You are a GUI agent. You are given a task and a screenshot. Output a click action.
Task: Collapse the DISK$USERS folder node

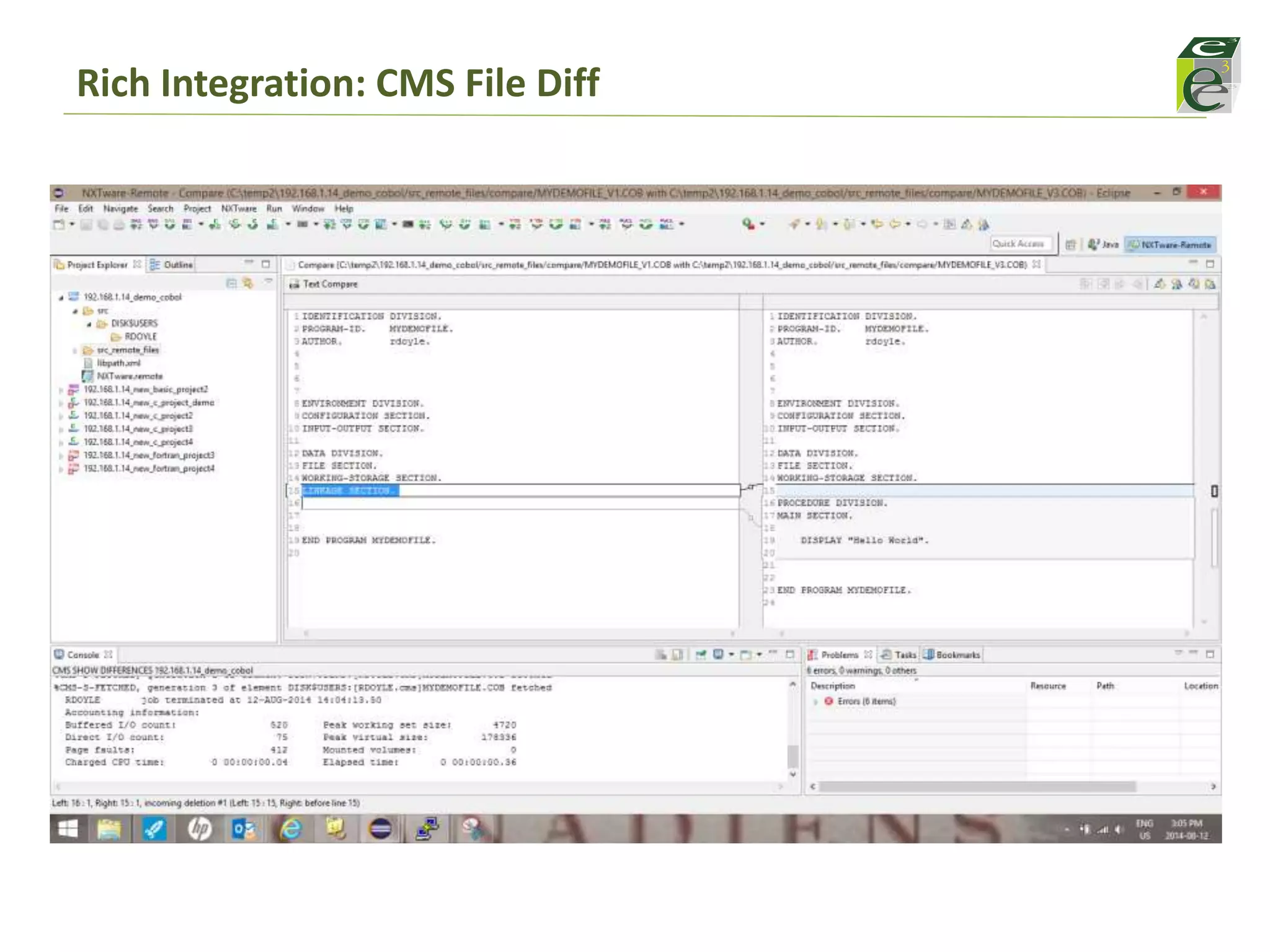point(89,324)
